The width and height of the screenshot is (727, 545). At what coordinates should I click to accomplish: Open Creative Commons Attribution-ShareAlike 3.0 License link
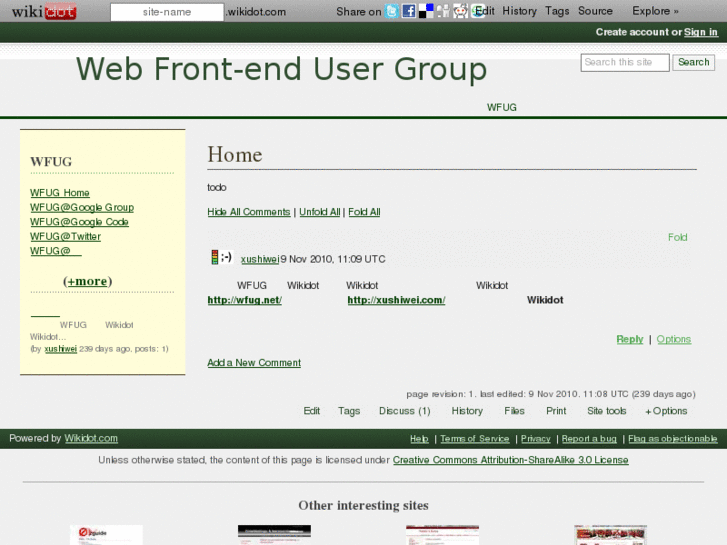click(510, 460)
